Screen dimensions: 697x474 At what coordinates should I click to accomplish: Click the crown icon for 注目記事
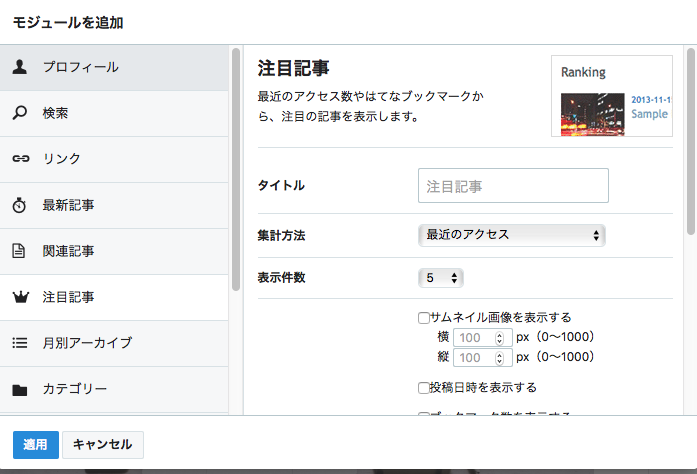pyautogui.click(x=20, y=297)
